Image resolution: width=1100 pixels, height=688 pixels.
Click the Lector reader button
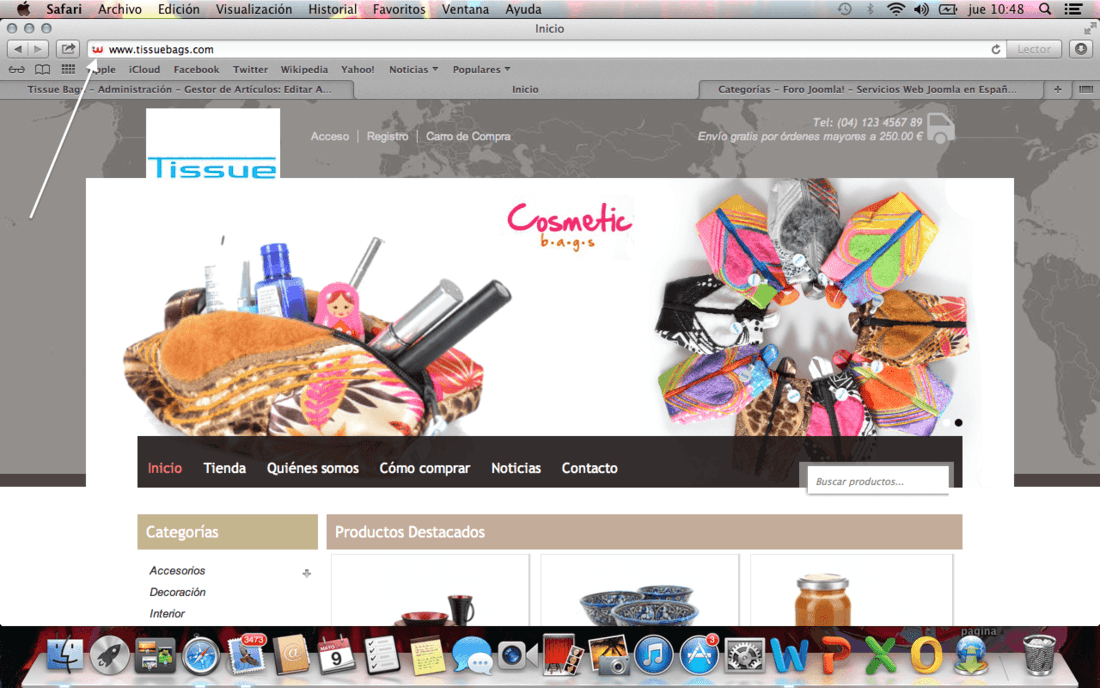tap(1034, 49)
